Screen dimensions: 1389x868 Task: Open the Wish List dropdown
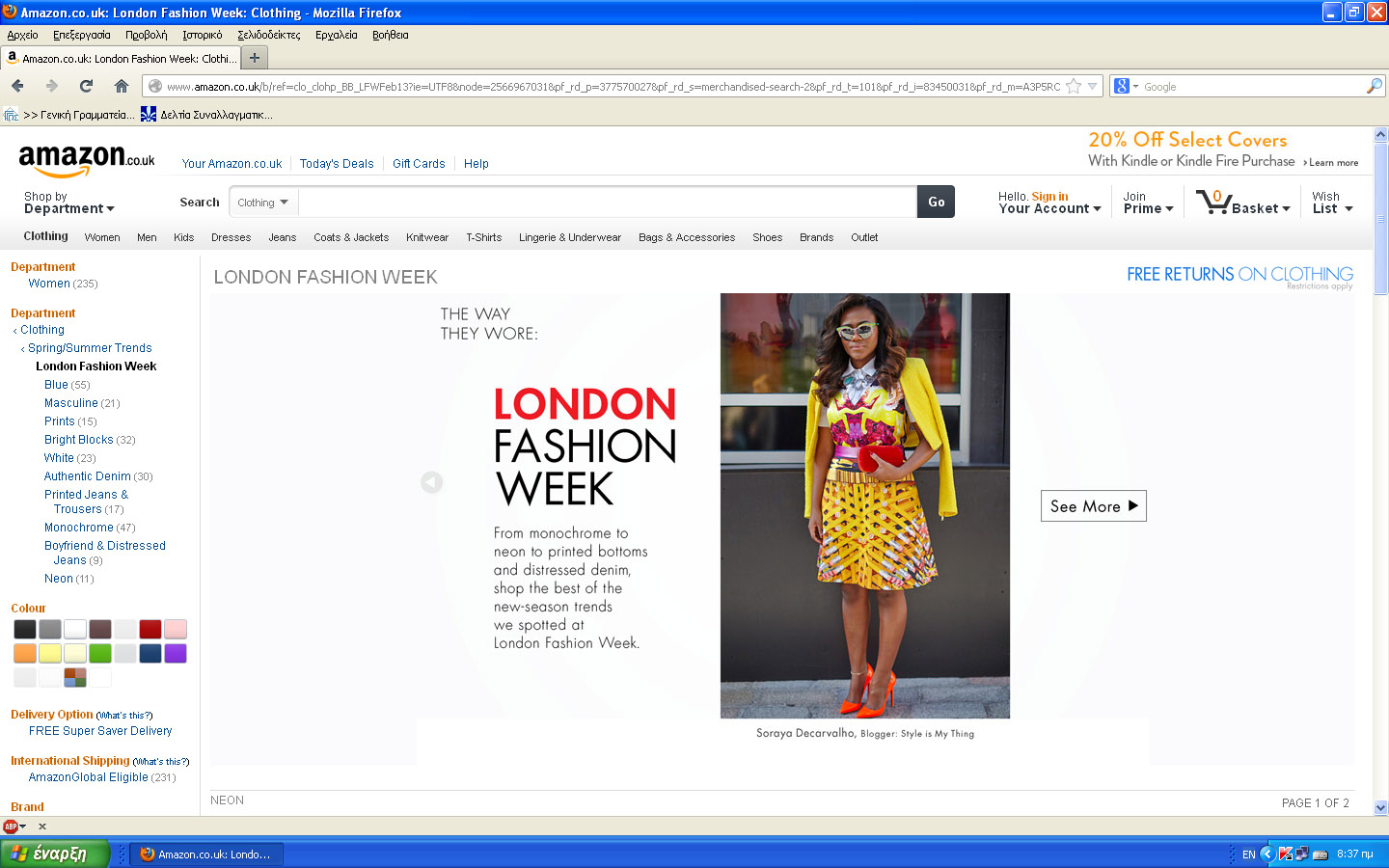[1332, 203]
